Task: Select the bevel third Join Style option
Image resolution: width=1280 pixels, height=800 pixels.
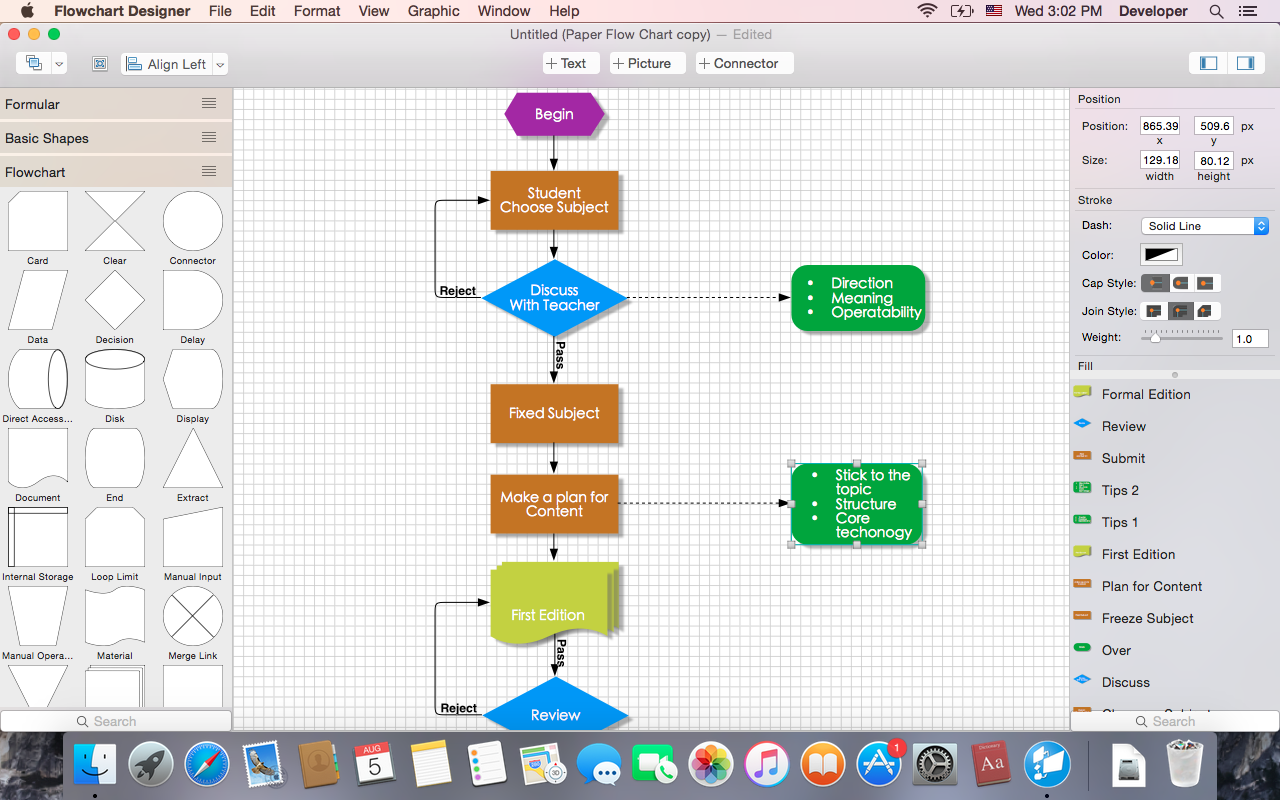Action: tap(1207, 311)
